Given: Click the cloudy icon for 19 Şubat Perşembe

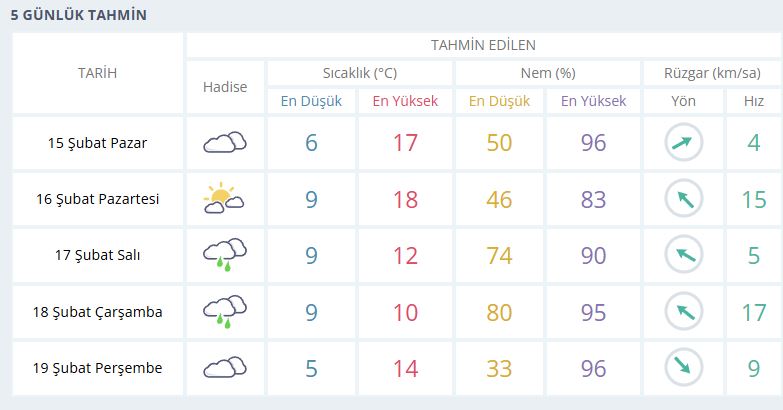Looking at the screenshot, I should click(225, 368).
